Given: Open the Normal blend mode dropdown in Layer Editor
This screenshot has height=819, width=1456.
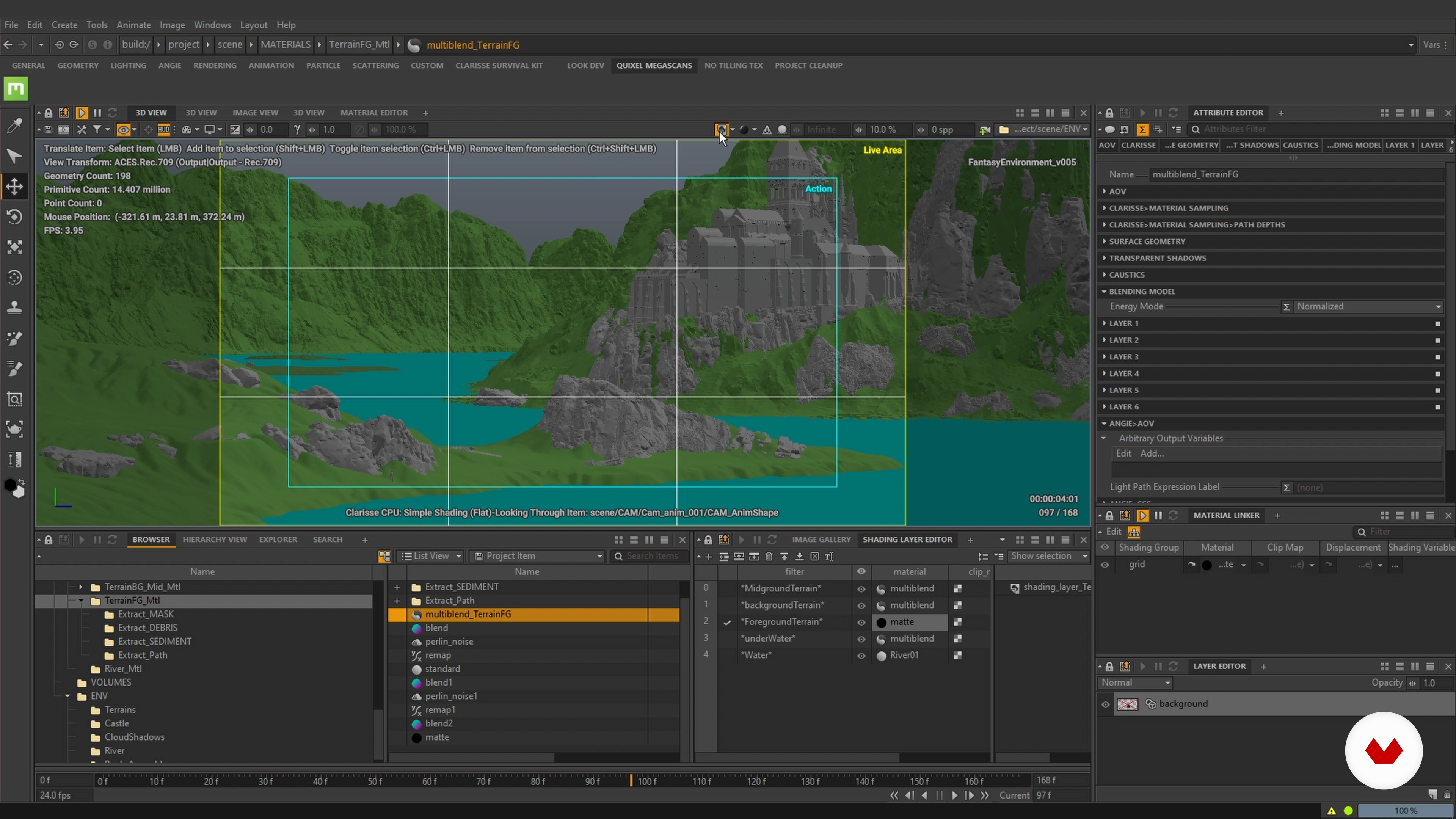Looking at the screenshot, I should [x=1136, y=683].
